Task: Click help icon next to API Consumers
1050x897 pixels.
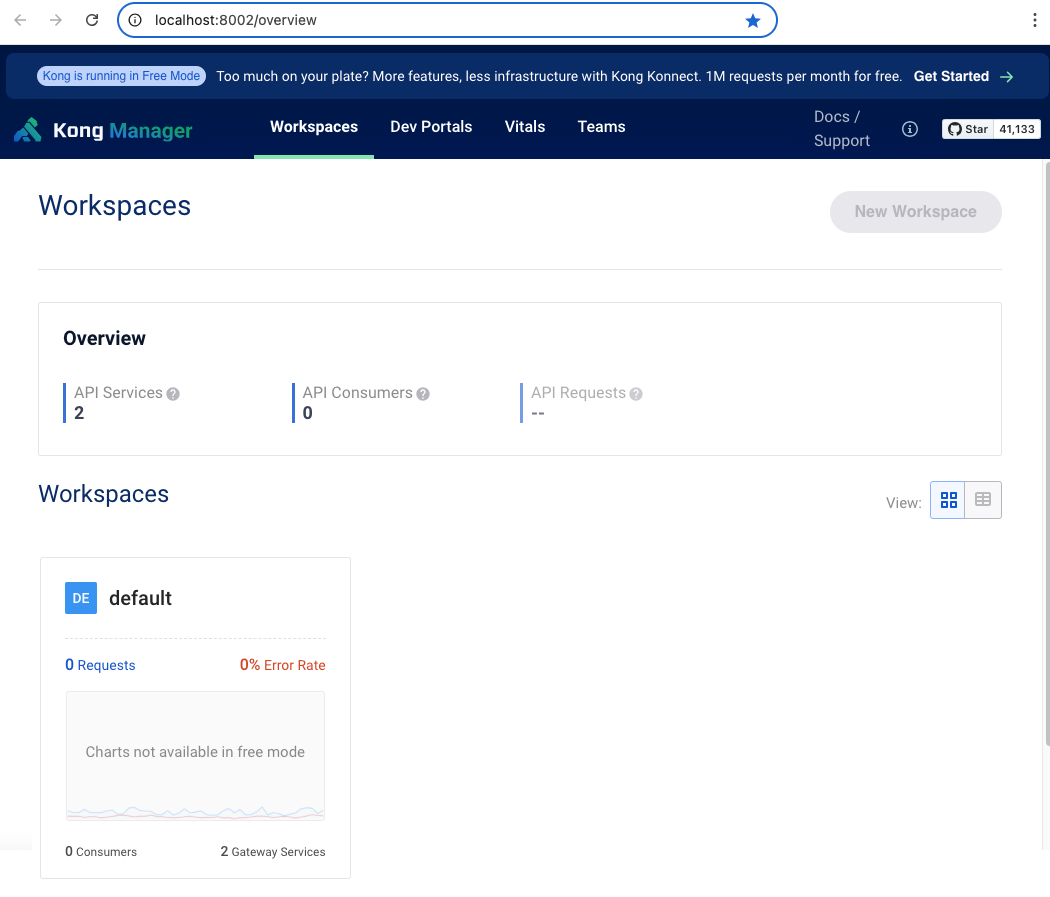Action: (x=423, y=394)
